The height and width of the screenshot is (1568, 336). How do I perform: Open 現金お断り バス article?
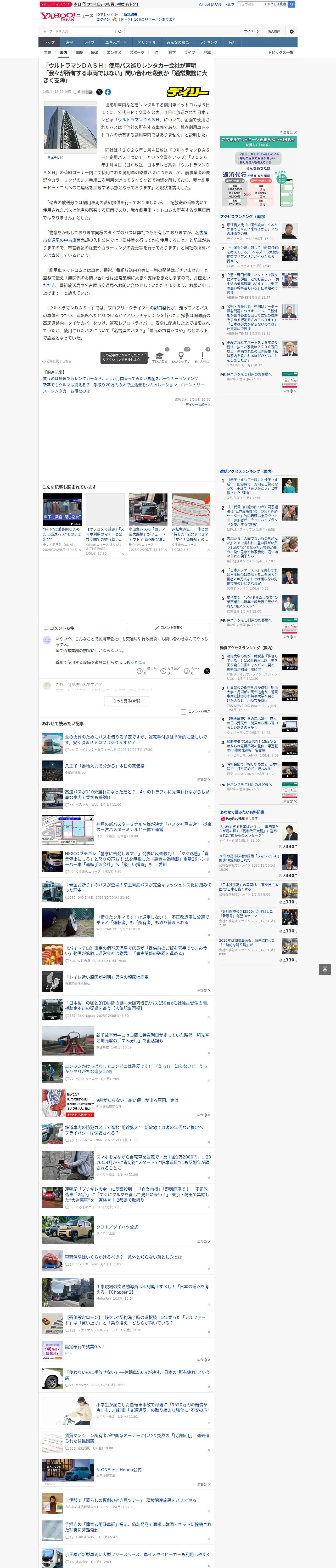pos(138,887)
